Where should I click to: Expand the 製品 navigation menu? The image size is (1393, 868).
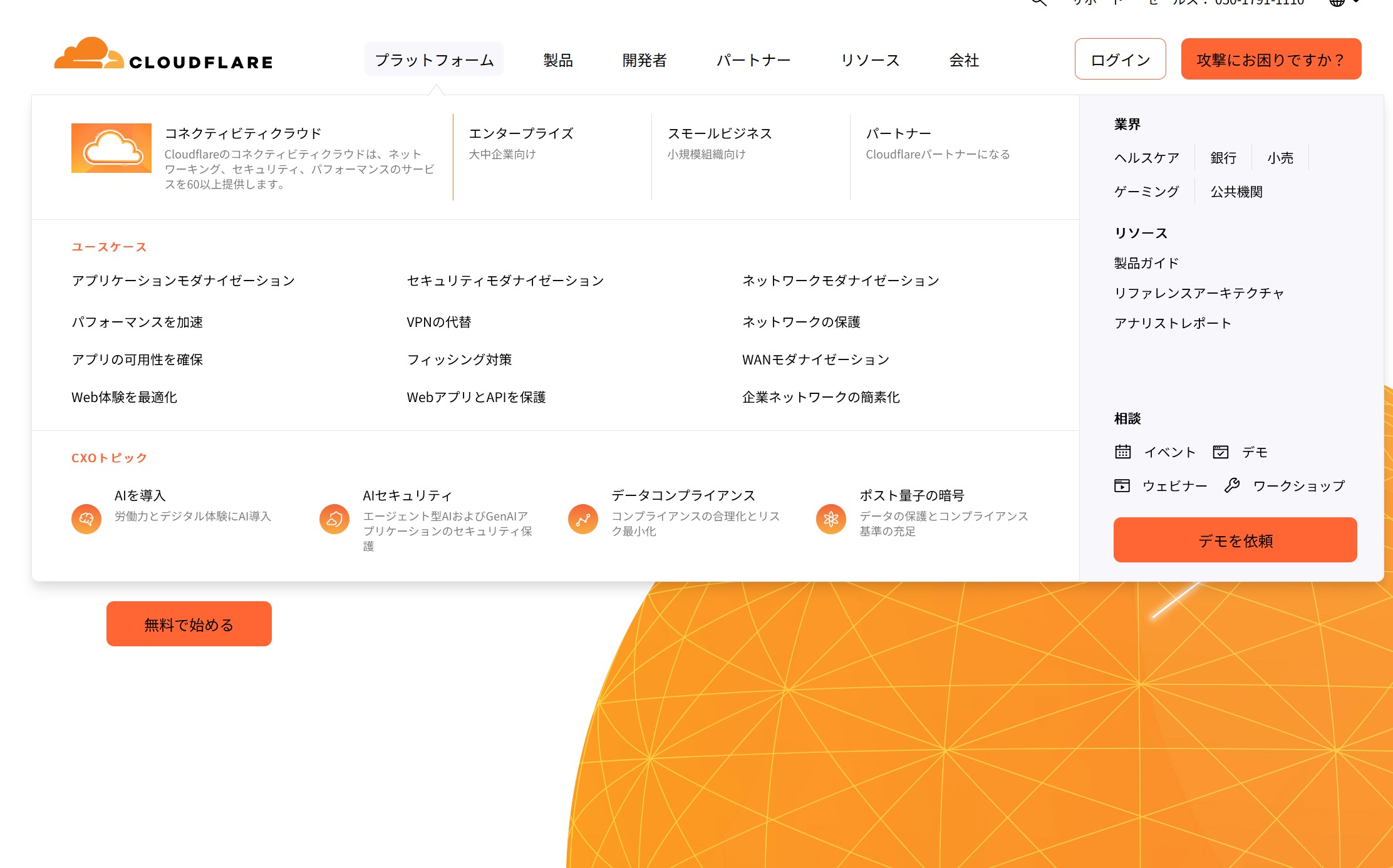558,60
